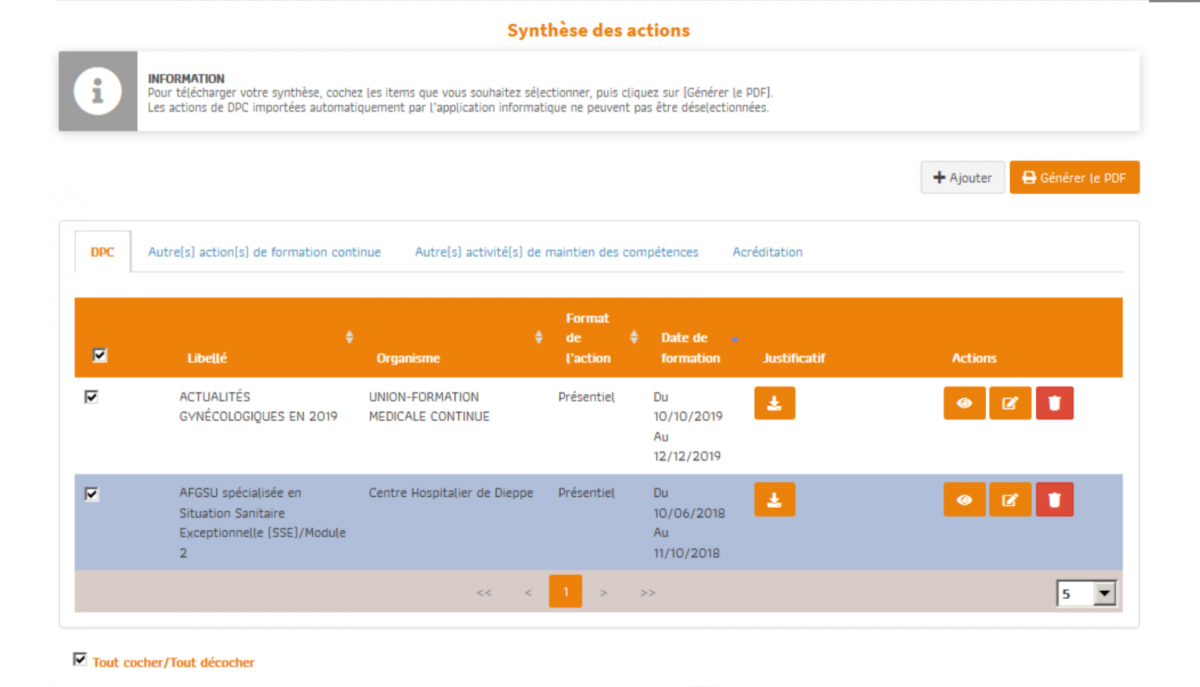Click Générer le PDF button
This screenshot has width=1200, height=687.
click(1074, 178)
